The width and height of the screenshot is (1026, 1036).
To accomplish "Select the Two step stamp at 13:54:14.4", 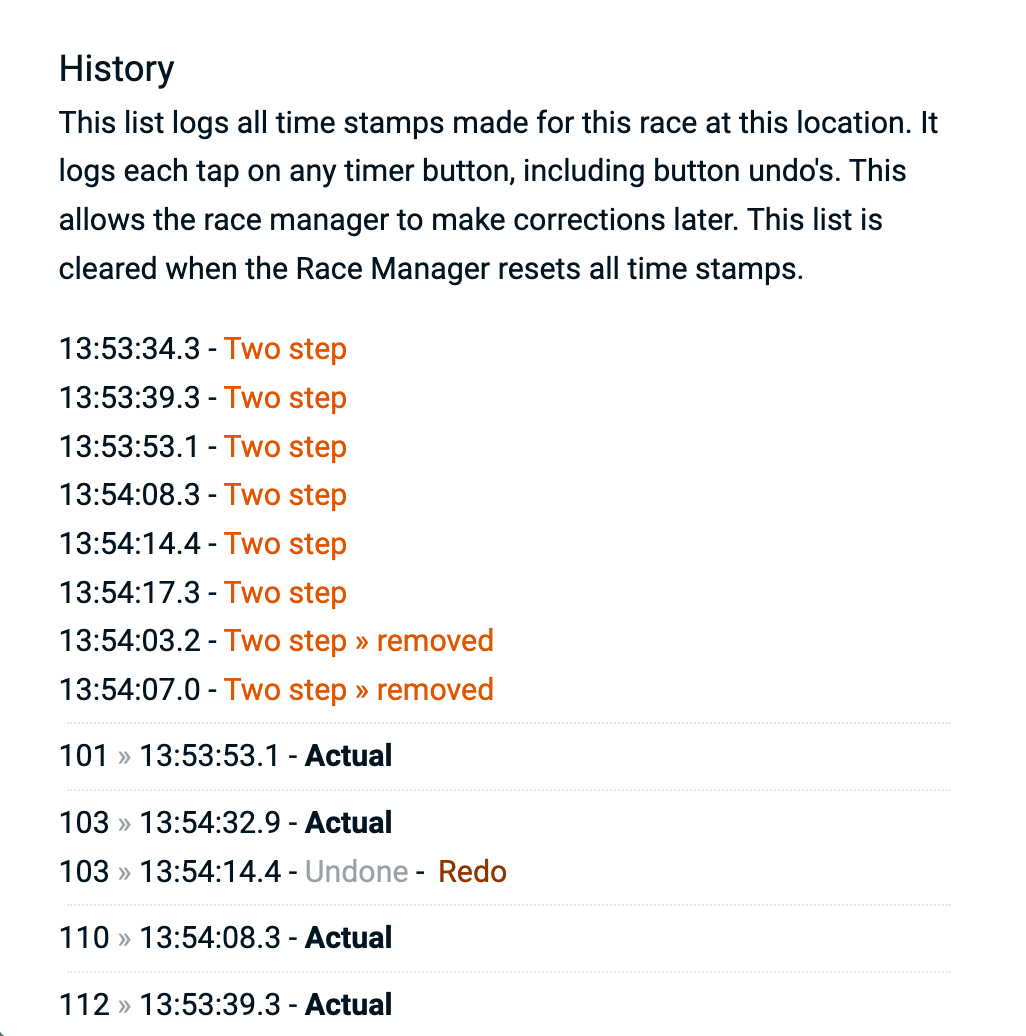I will coord(285,544).
